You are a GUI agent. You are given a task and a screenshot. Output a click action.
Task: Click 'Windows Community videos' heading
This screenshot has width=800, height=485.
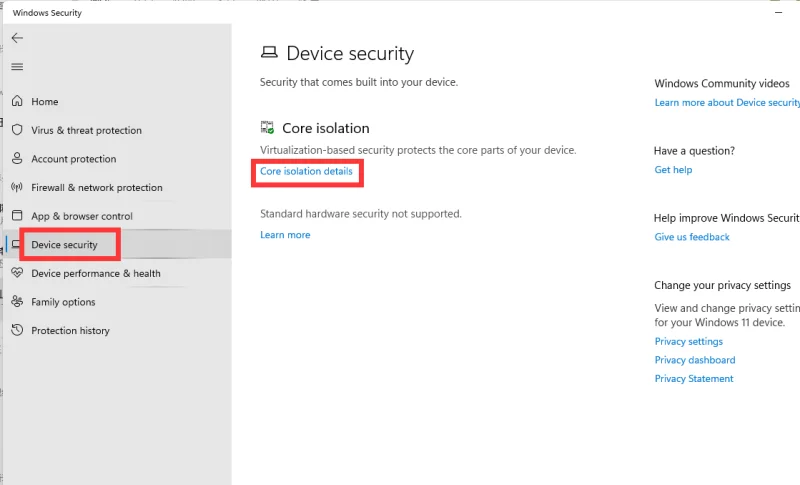pyautogui.click(x=722, y=83)
